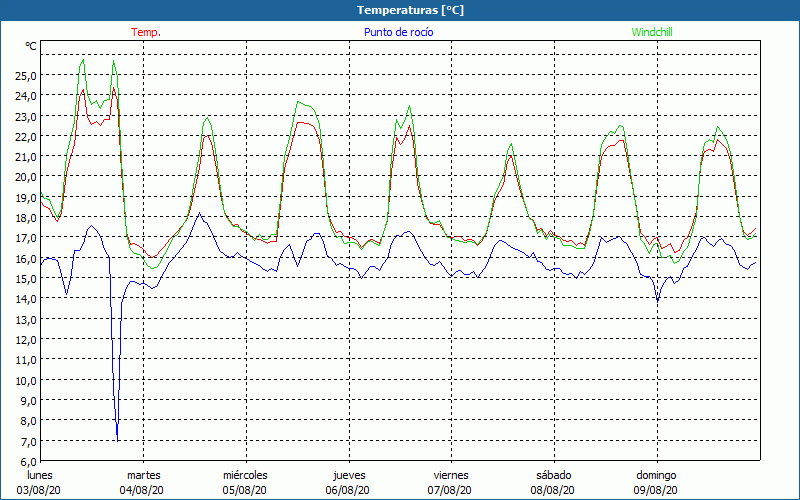Click the '18,0' y-axis value
Viewport: 800px width, 500px height.
click(x=26, y=218)
